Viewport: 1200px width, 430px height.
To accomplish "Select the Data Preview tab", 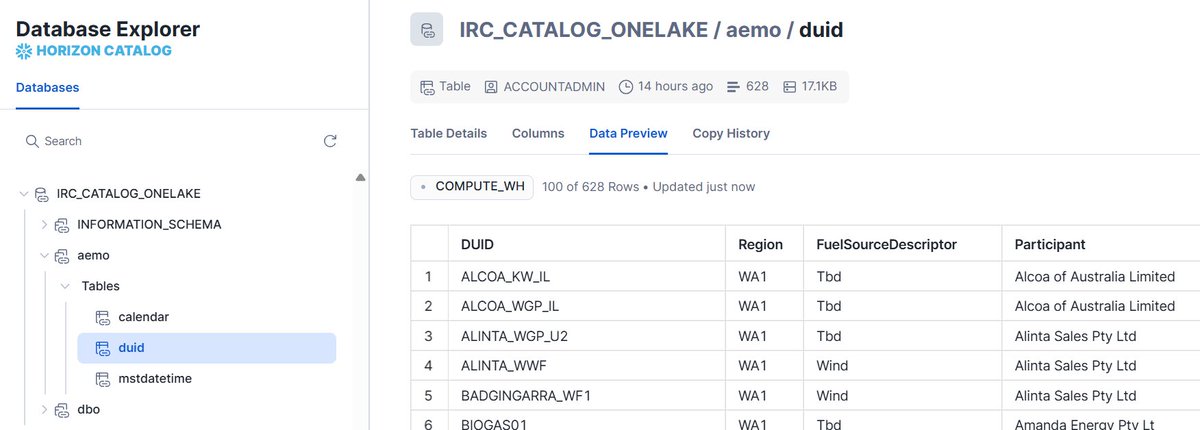I will point(628,133).
